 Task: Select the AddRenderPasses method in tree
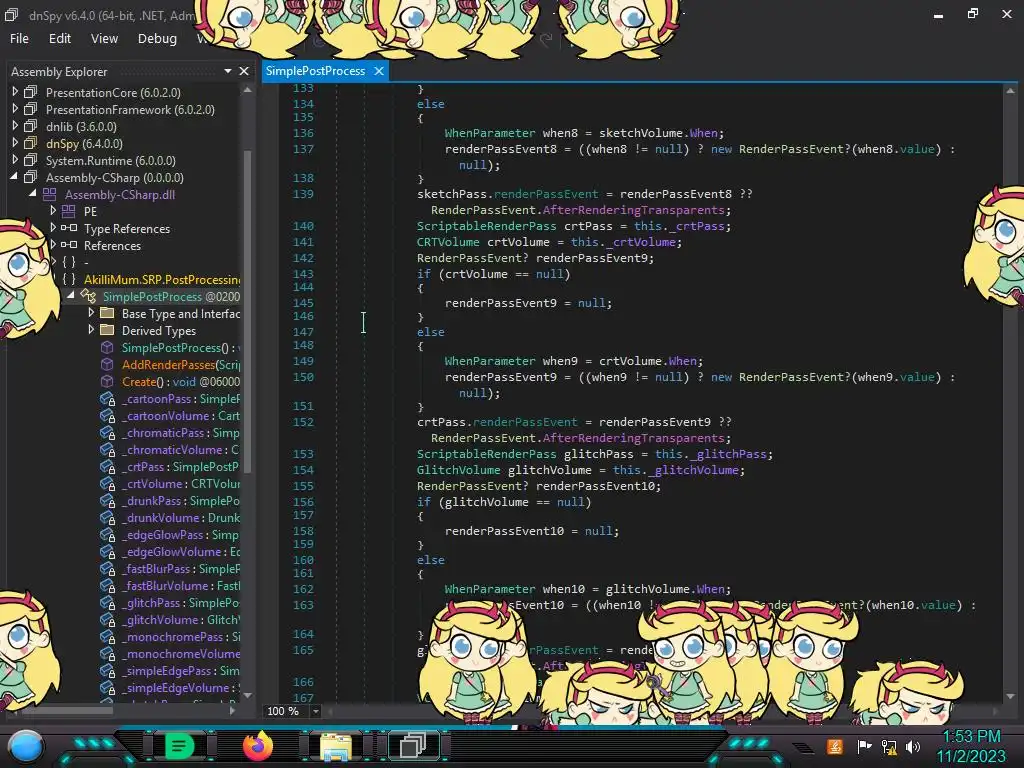click(x=181, y=364)
